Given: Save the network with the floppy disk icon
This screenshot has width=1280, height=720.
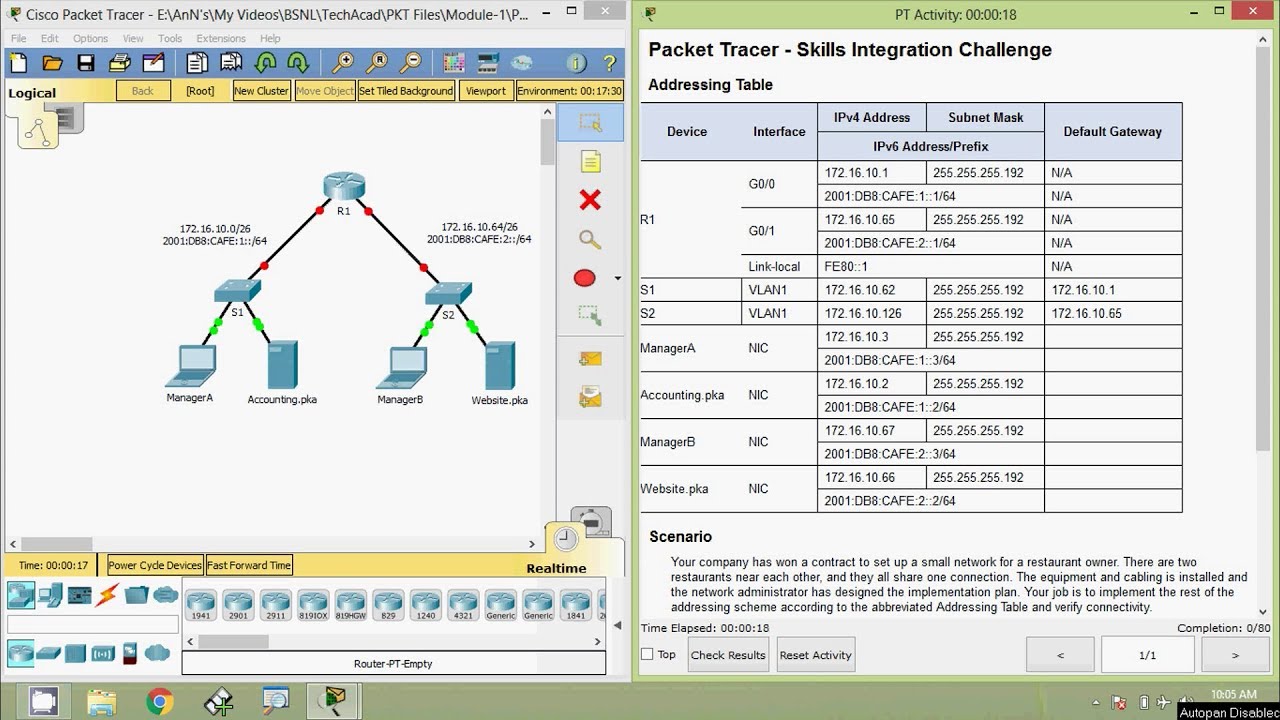Looking at the screenshot, I should 86,63.
